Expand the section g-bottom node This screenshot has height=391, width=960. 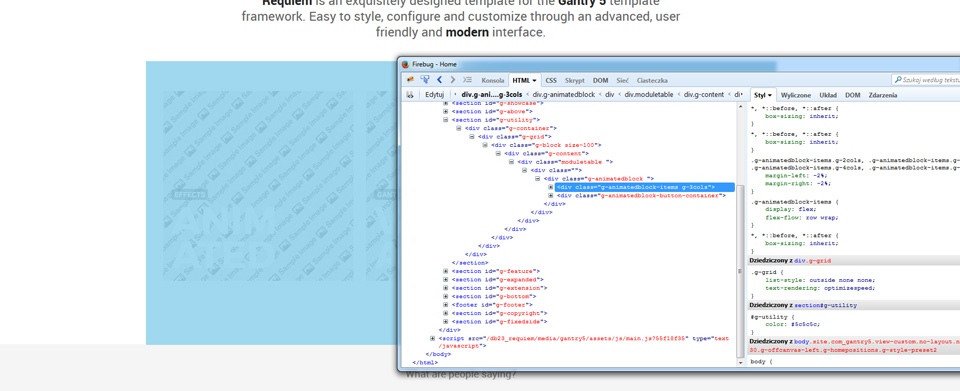(446, 297)
